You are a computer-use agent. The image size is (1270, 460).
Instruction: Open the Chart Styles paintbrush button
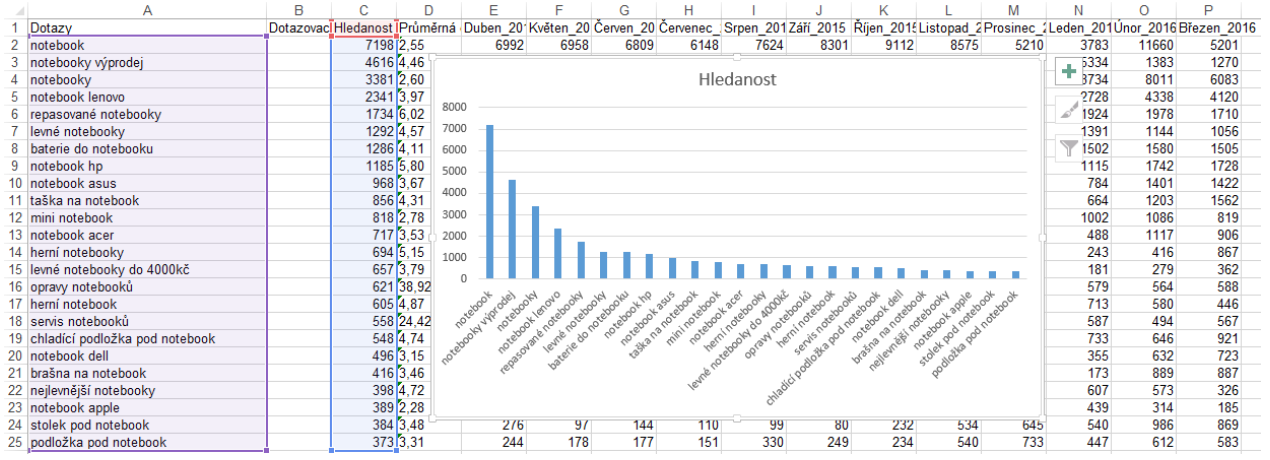tap(1069, 110)
